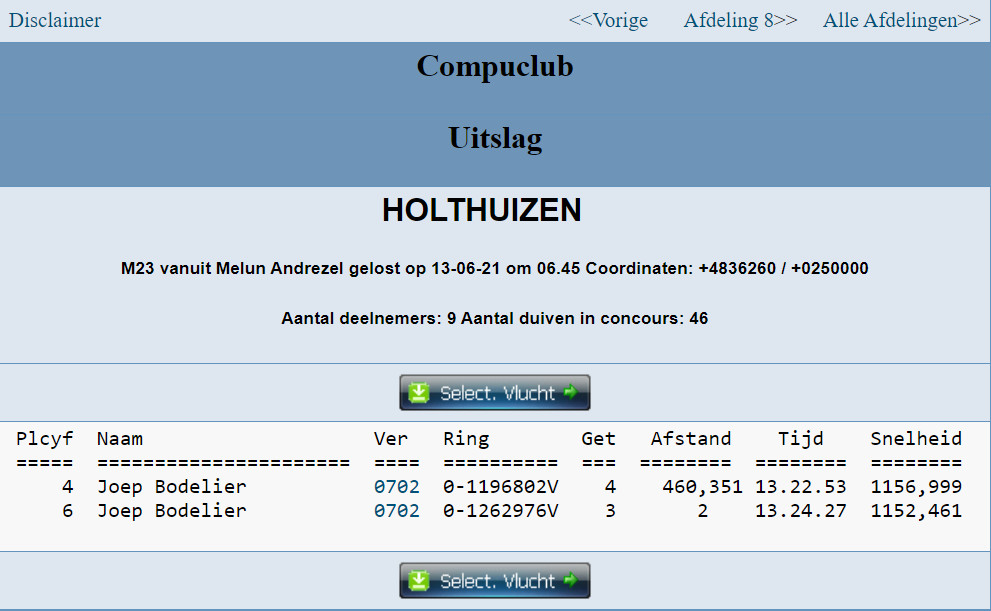The height and width of the screenshot is (611, 991).
Task: Click the lower Select. Vlucht button
Action: [x=495, y=580]
